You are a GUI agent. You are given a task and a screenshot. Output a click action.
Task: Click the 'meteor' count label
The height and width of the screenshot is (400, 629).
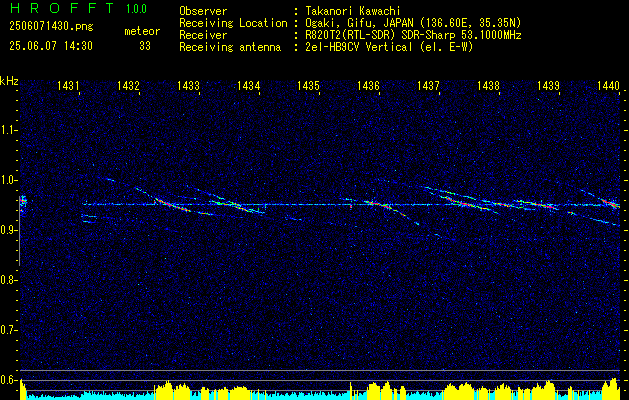[142, 31]
